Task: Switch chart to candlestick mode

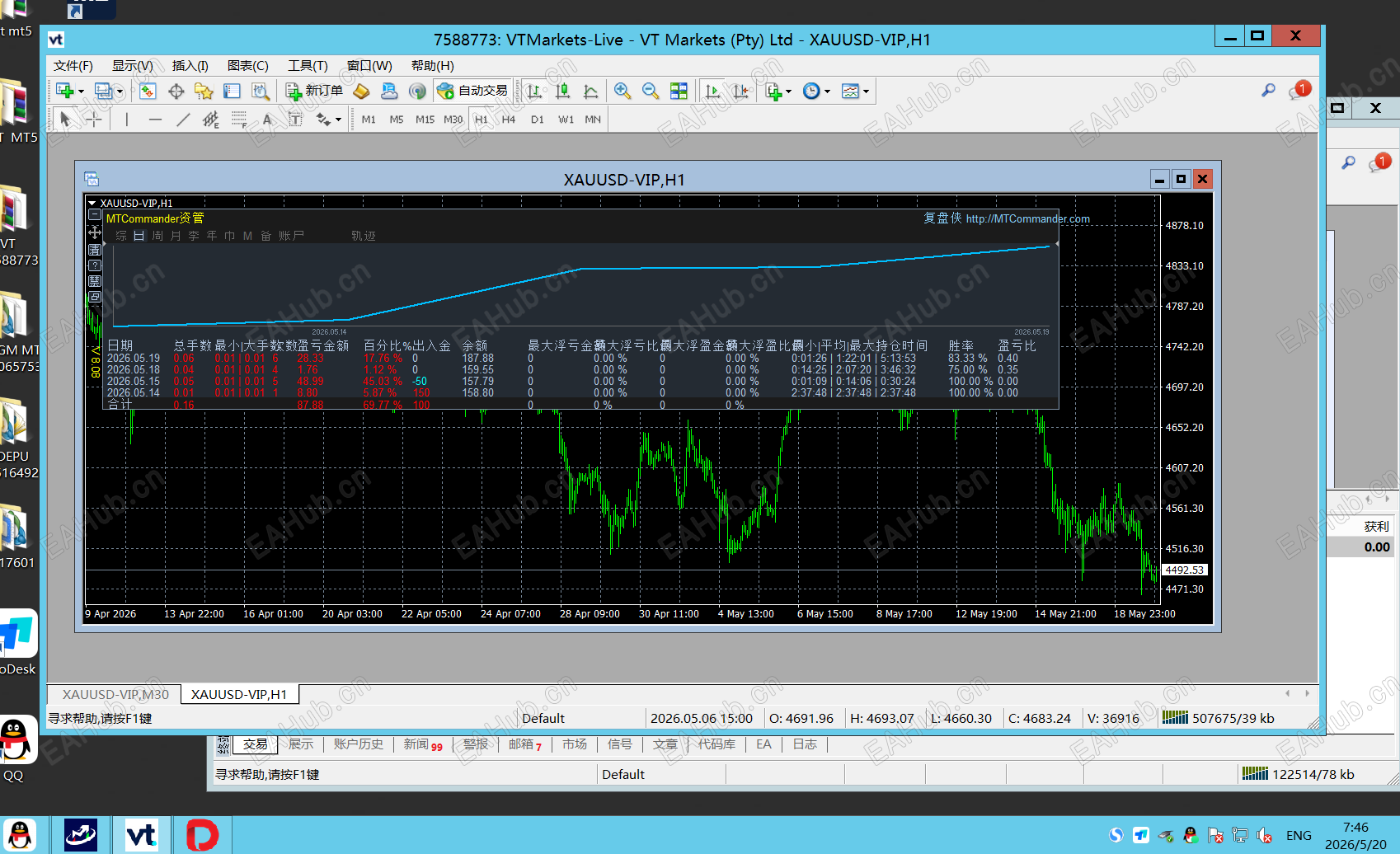Action: click(x=562, y=91)
